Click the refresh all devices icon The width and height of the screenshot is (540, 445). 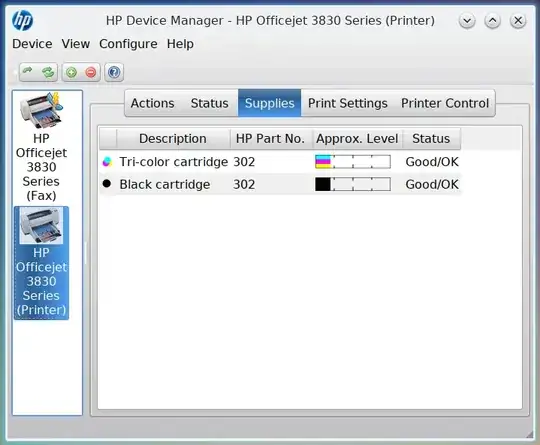[x=48, y=72]
